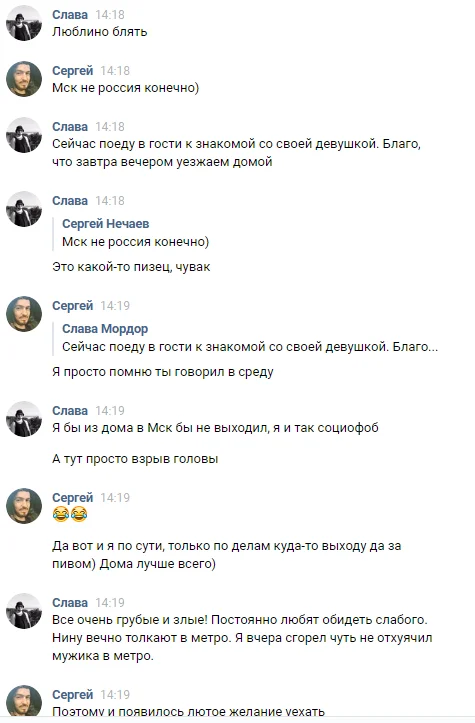Click Слава's avatar beside "Все очень грубые" message
Image resolution: width=475 pixels, height=723 pixels.
[x=24, y=611]
